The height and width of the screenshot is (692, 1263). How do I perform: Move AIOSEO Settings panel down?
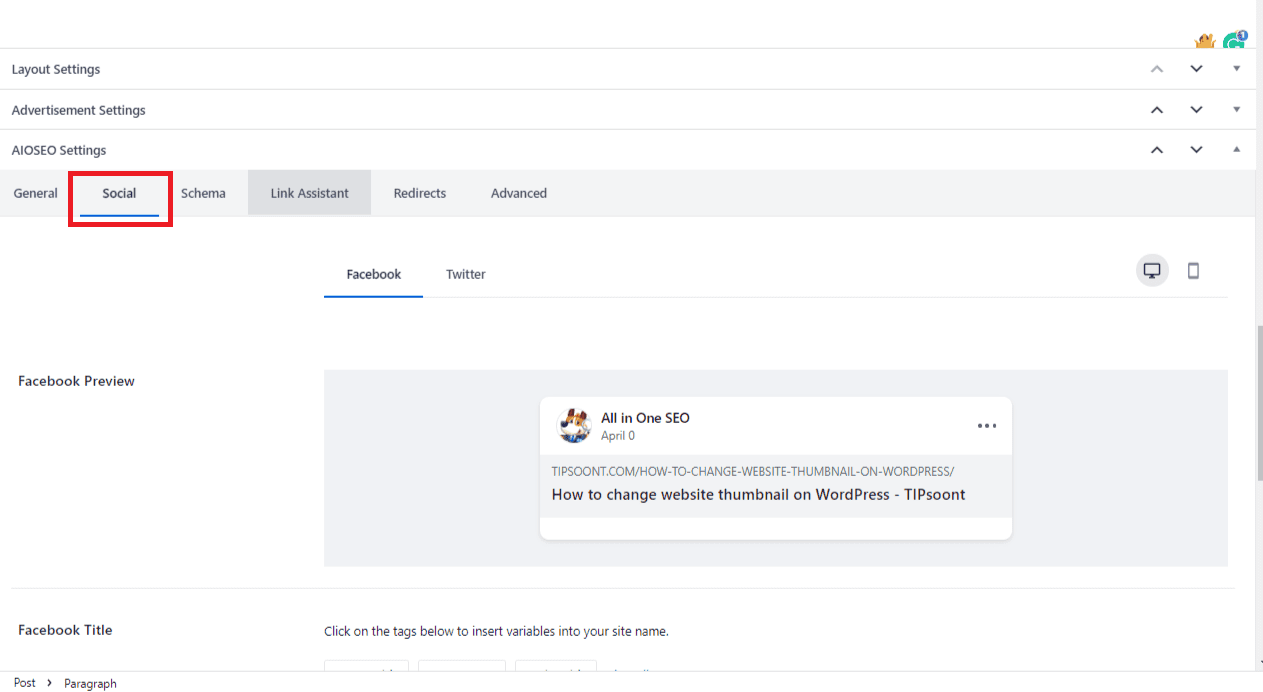[1196, 150]
